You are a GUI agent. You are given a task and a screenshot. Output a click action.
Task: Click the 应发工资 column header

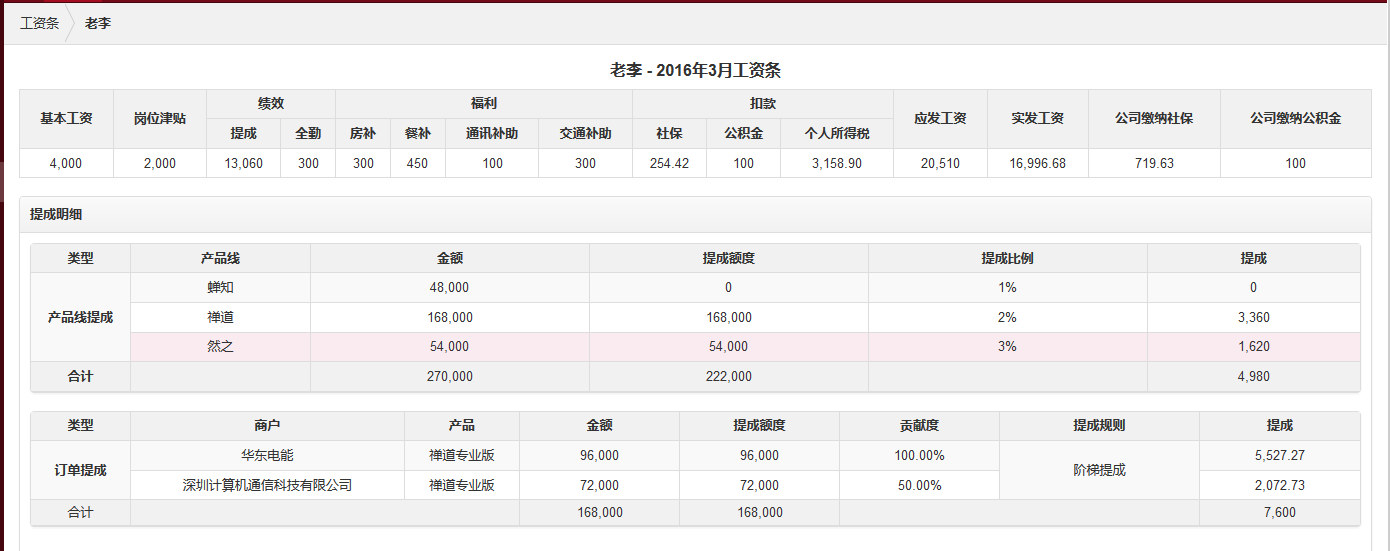coord(940,118)
